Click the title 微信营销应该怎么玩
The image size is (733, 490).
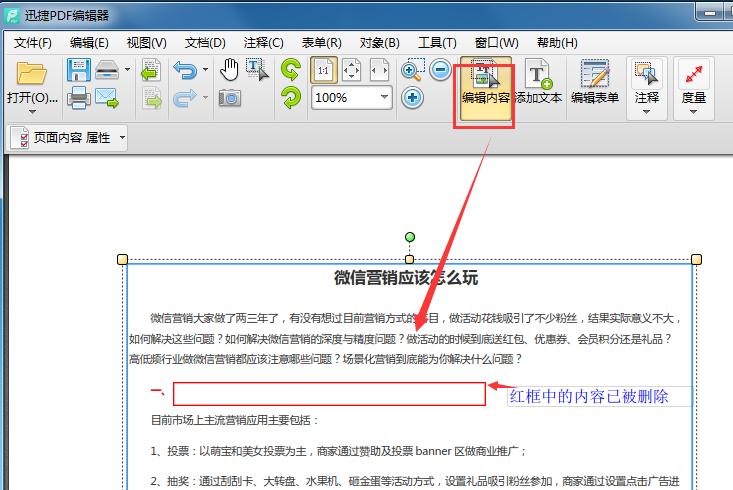[x=406, y=278]
